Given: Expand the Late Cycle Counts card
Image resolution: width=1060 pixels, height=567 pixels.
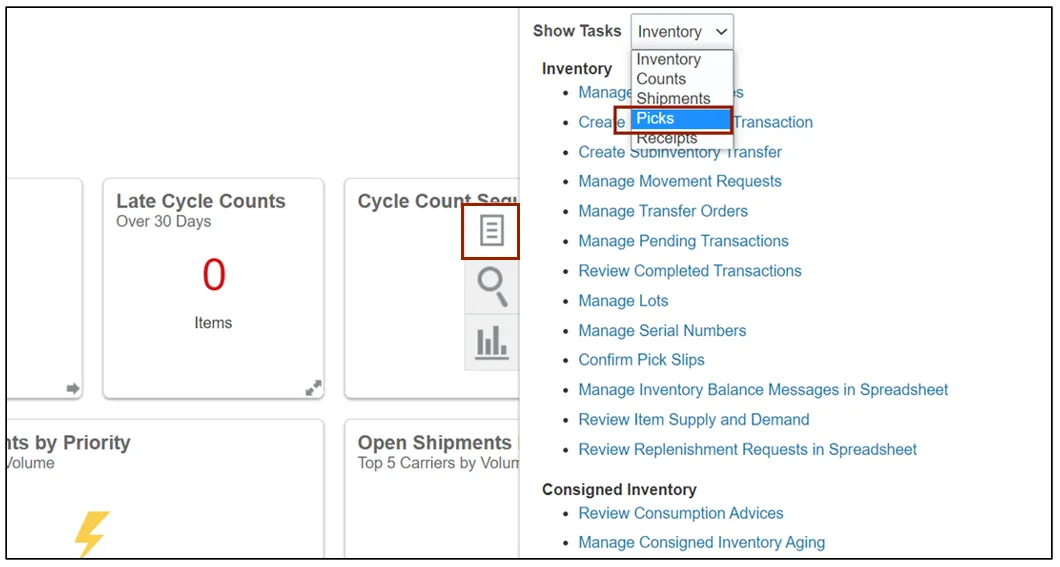Looking at the screenshot, I should pyautogui.click(x=313, y=388).
